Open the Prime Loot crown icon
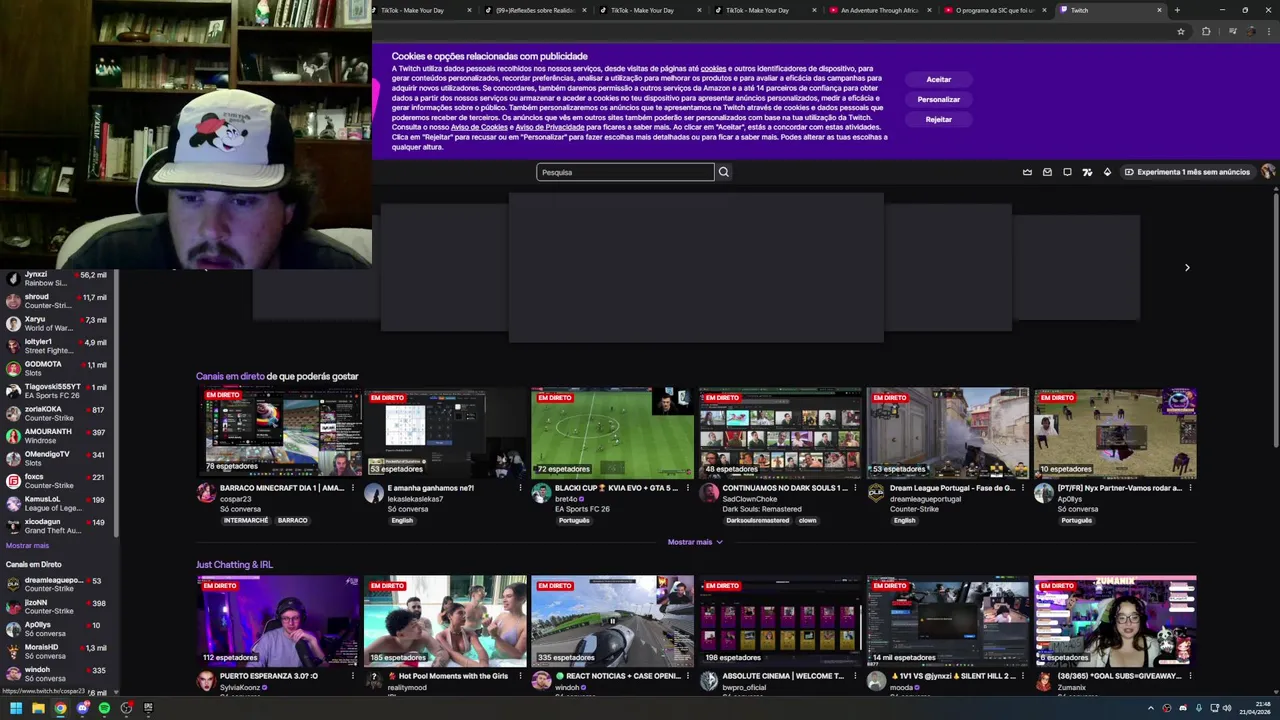 [1027, 172]
